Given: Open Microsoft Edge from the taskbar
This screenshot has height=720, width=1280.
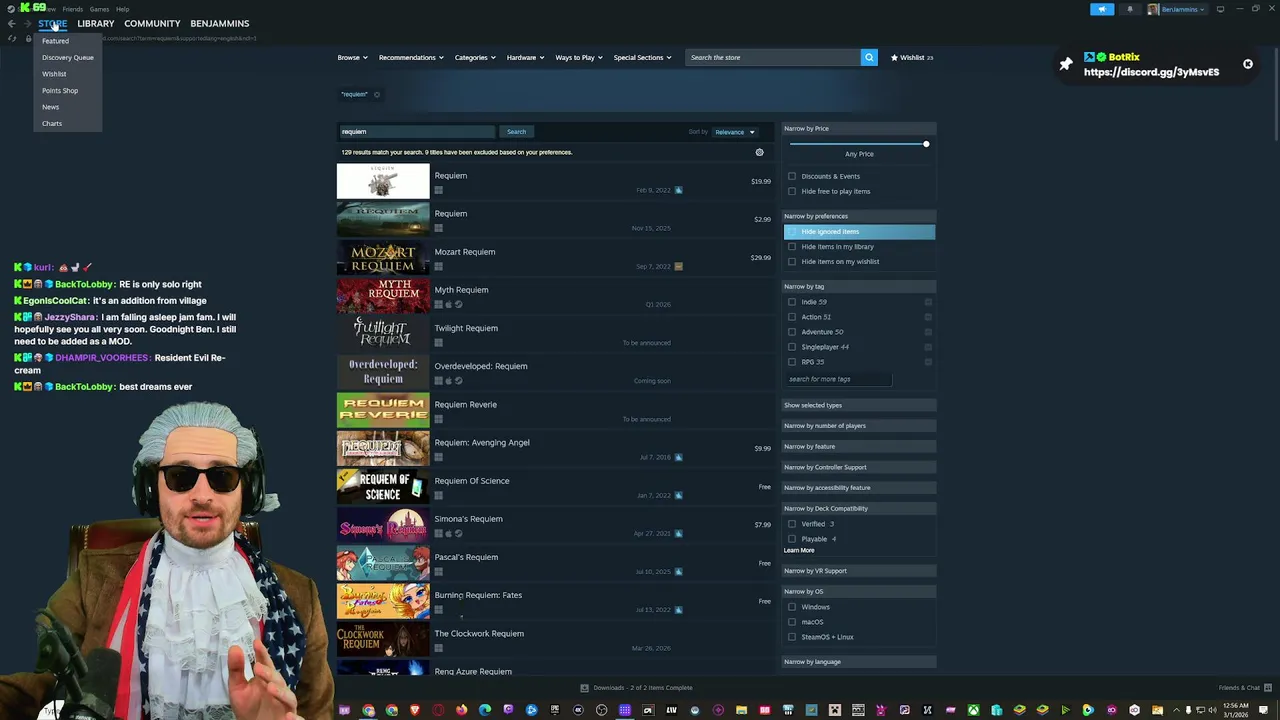Looking at the screenshot, I should [x=485, y=710].
